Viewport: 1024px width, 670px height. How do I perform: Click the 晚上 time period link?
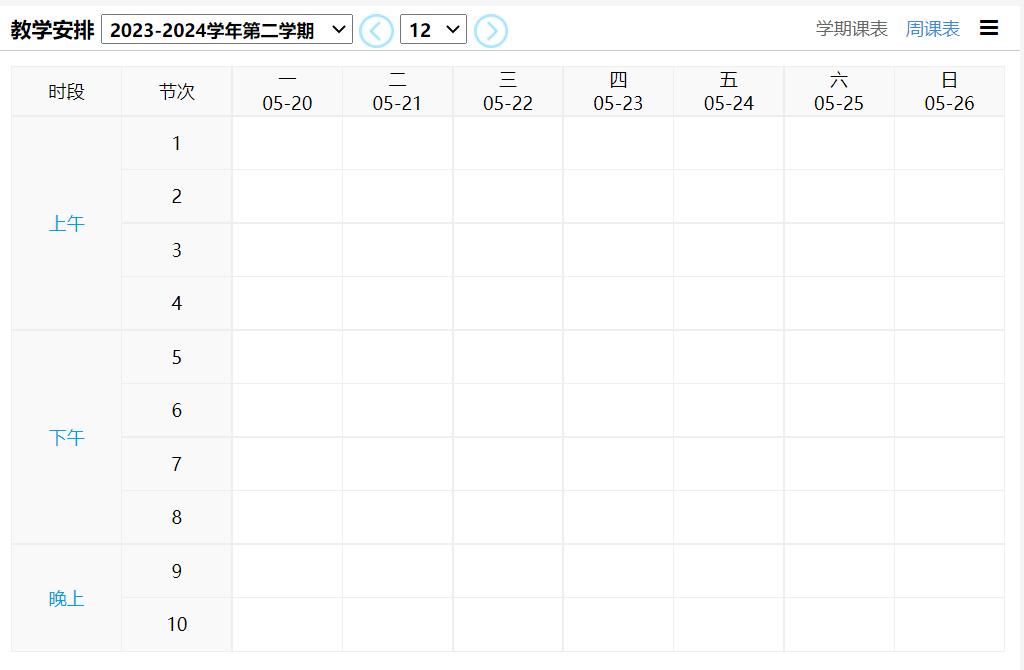67,599
